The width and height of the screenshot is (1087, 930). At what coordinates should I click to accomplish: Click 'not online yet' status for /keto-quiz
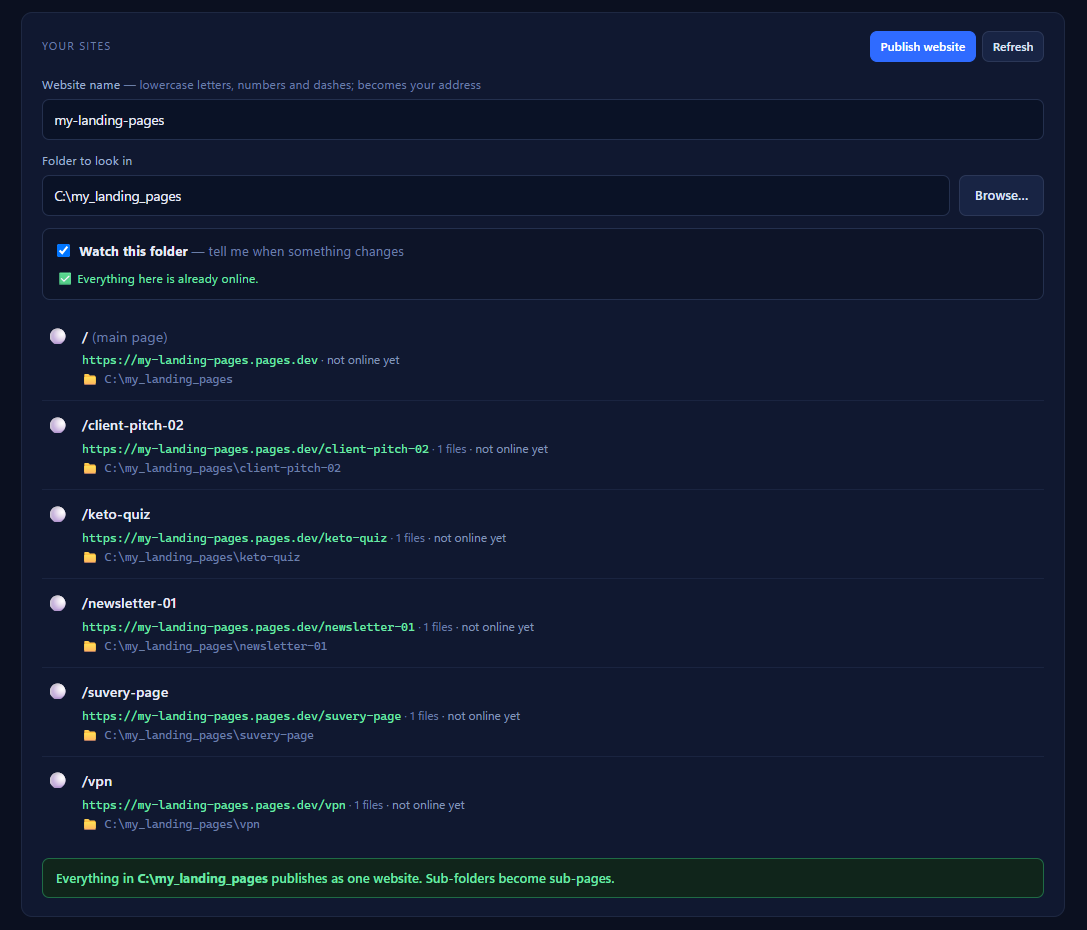point(469,538)
